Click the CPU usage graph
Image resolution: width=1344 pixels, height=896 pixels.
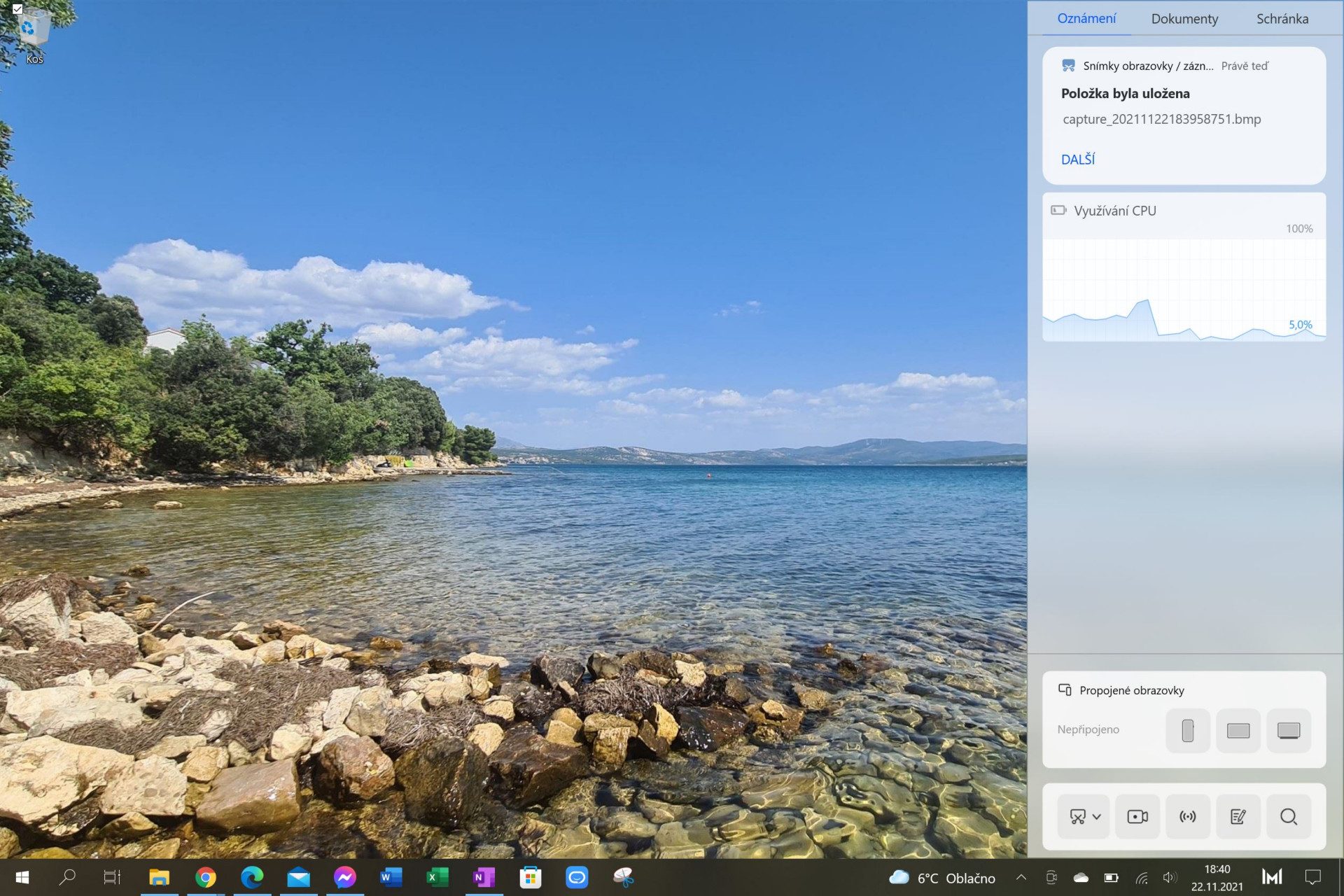pyautogui.click(x=1184, y=290)
